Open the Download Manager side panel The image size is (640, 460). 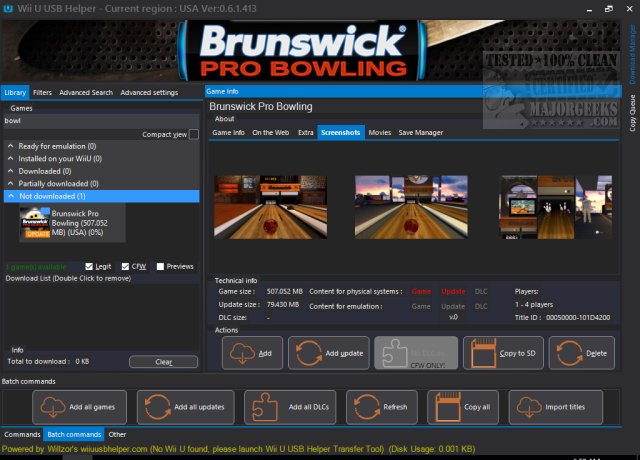632,55
